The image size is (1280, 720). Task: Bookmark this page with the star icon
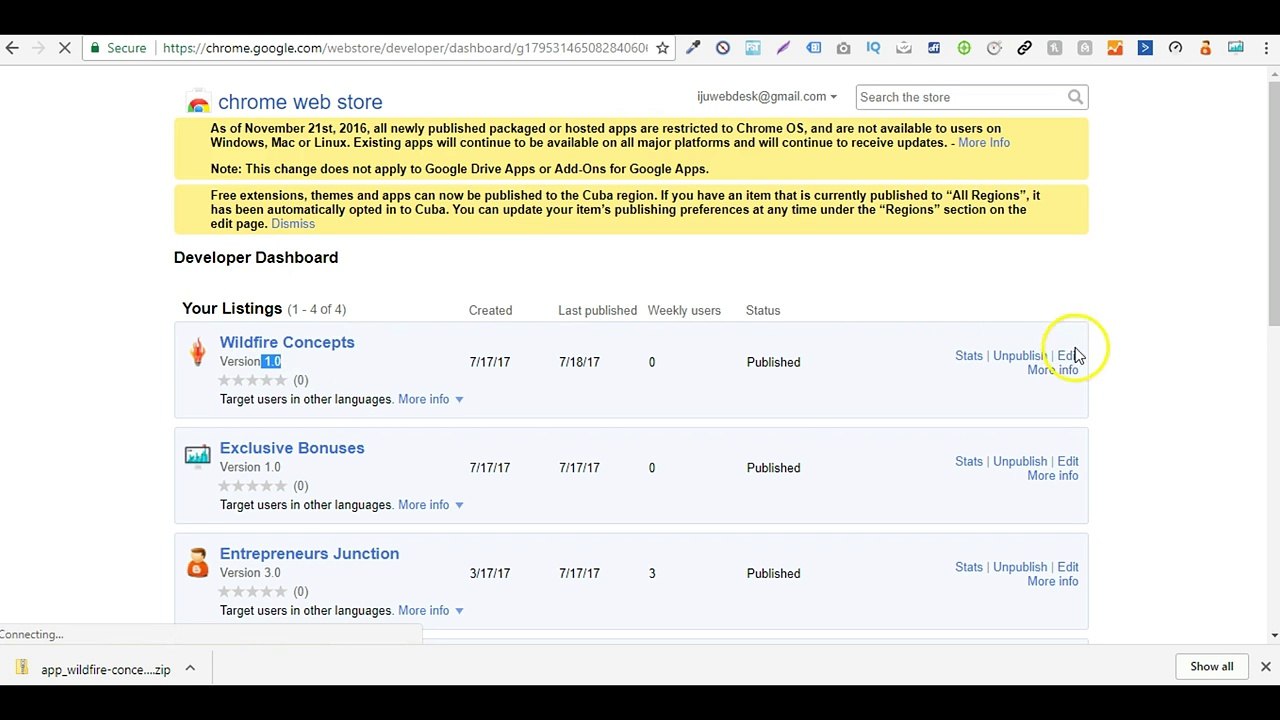[x=662, y=48]
